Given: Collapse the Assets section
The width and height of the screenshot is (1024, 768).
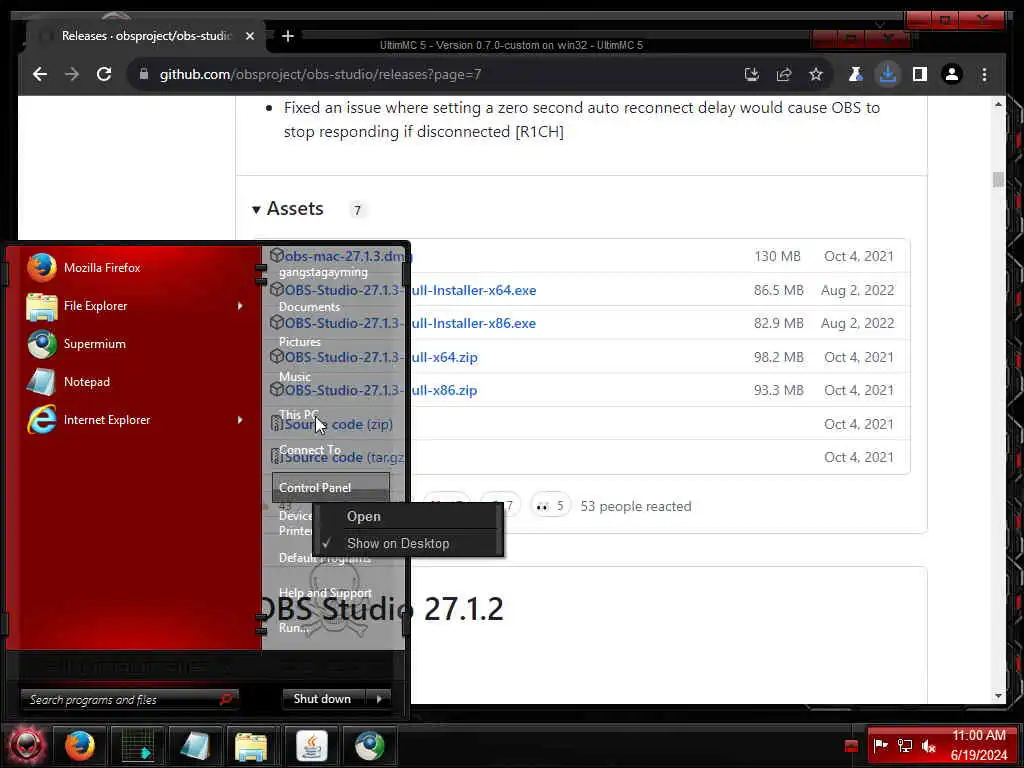Looking at the screenshot, I should (288, 209).
